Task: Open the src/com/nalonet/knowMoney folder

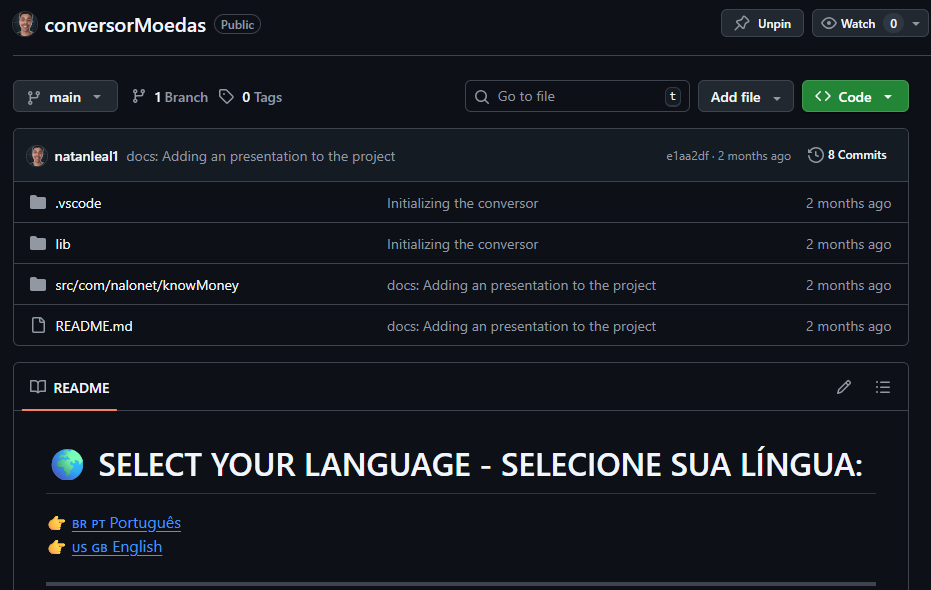Action: 147,285
